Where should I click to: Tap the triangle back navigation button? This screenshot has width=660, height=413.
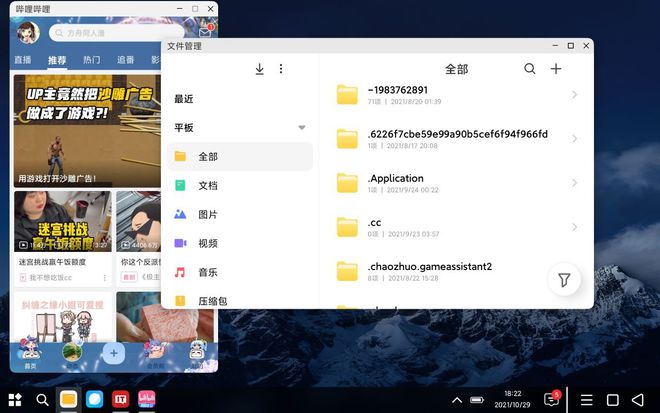tap(638, 400)
